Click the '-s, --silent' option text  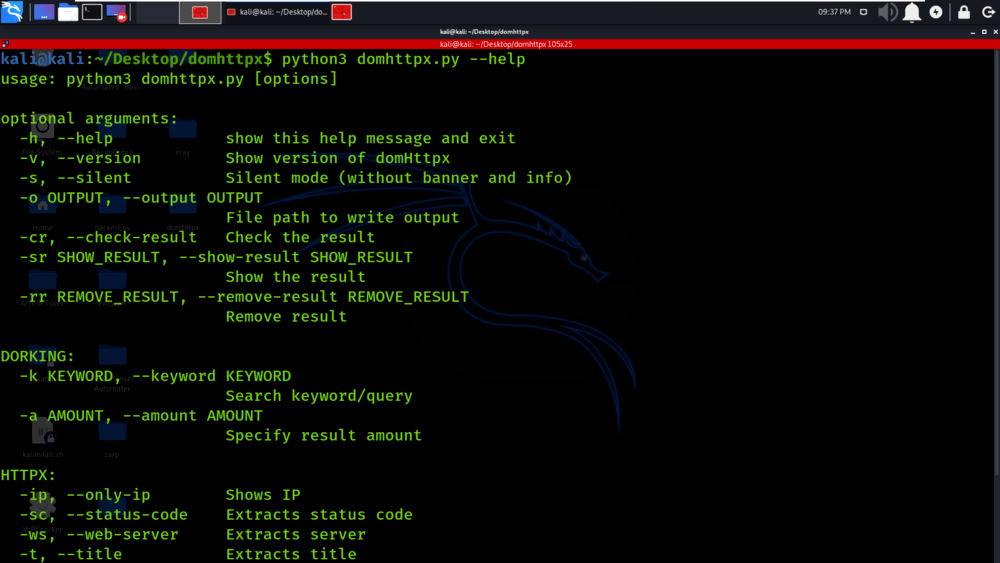[75, 178]
